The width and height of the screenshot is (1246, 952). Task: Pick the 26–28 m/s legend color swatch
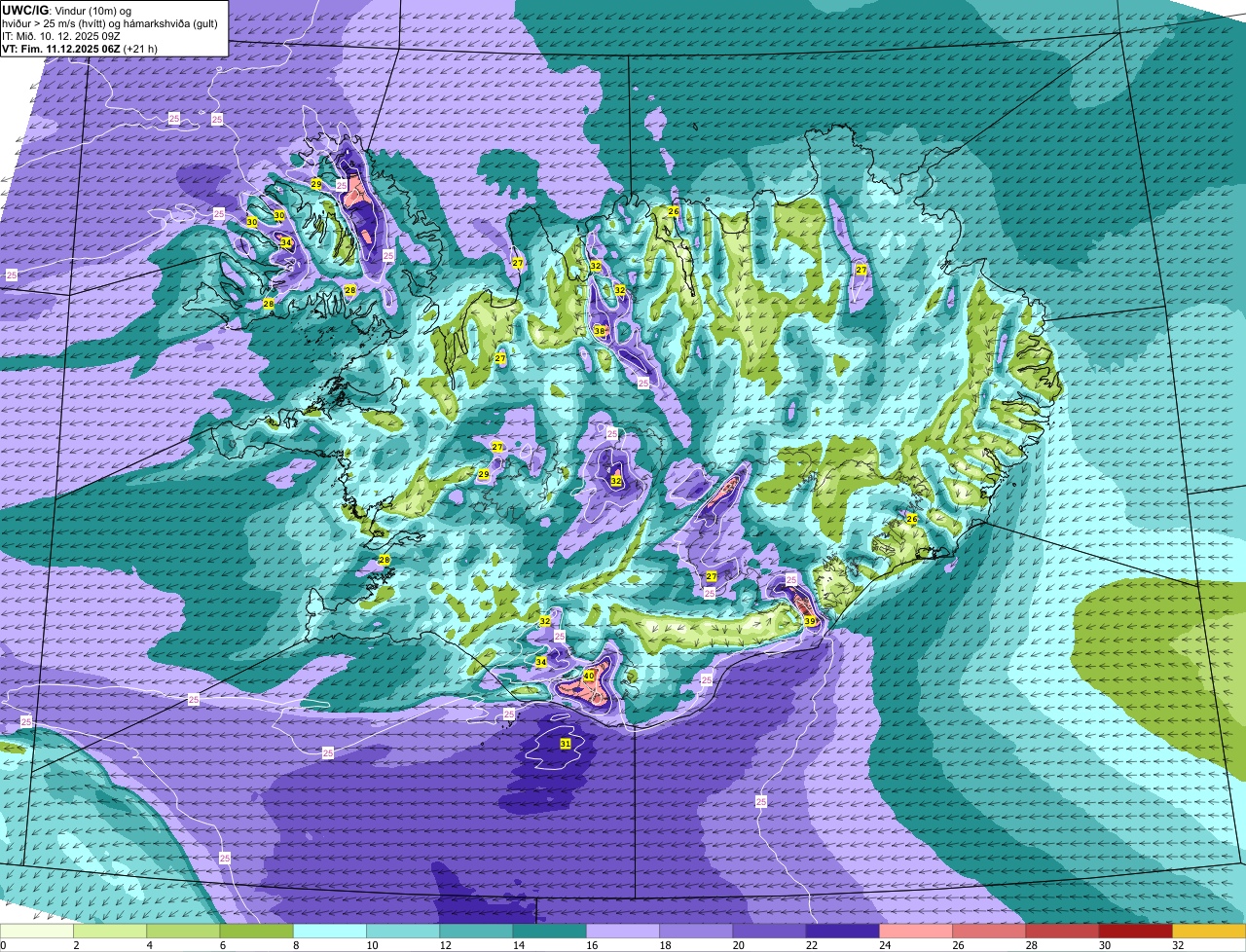coord(990,931)
